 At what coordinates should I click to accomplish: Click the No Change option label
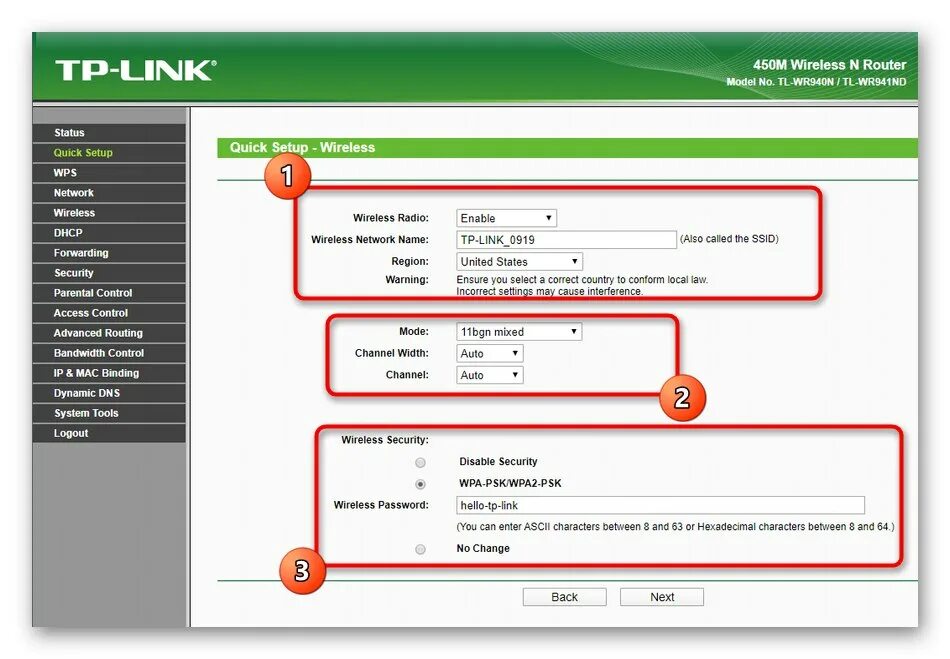[x=483, y=548]
